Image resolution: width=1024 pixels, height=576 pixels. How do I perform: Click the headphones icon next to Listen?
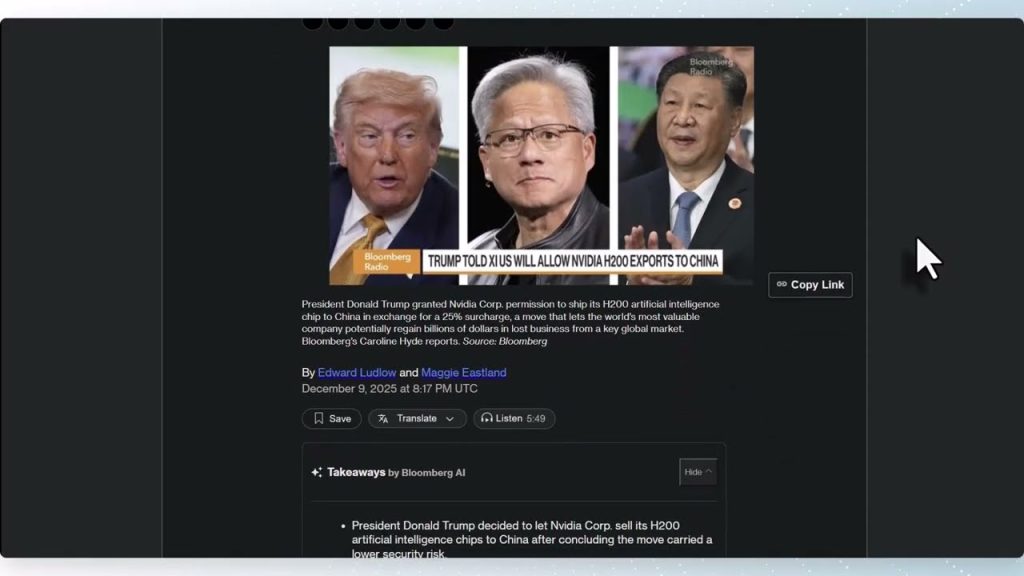pos(486,419)
